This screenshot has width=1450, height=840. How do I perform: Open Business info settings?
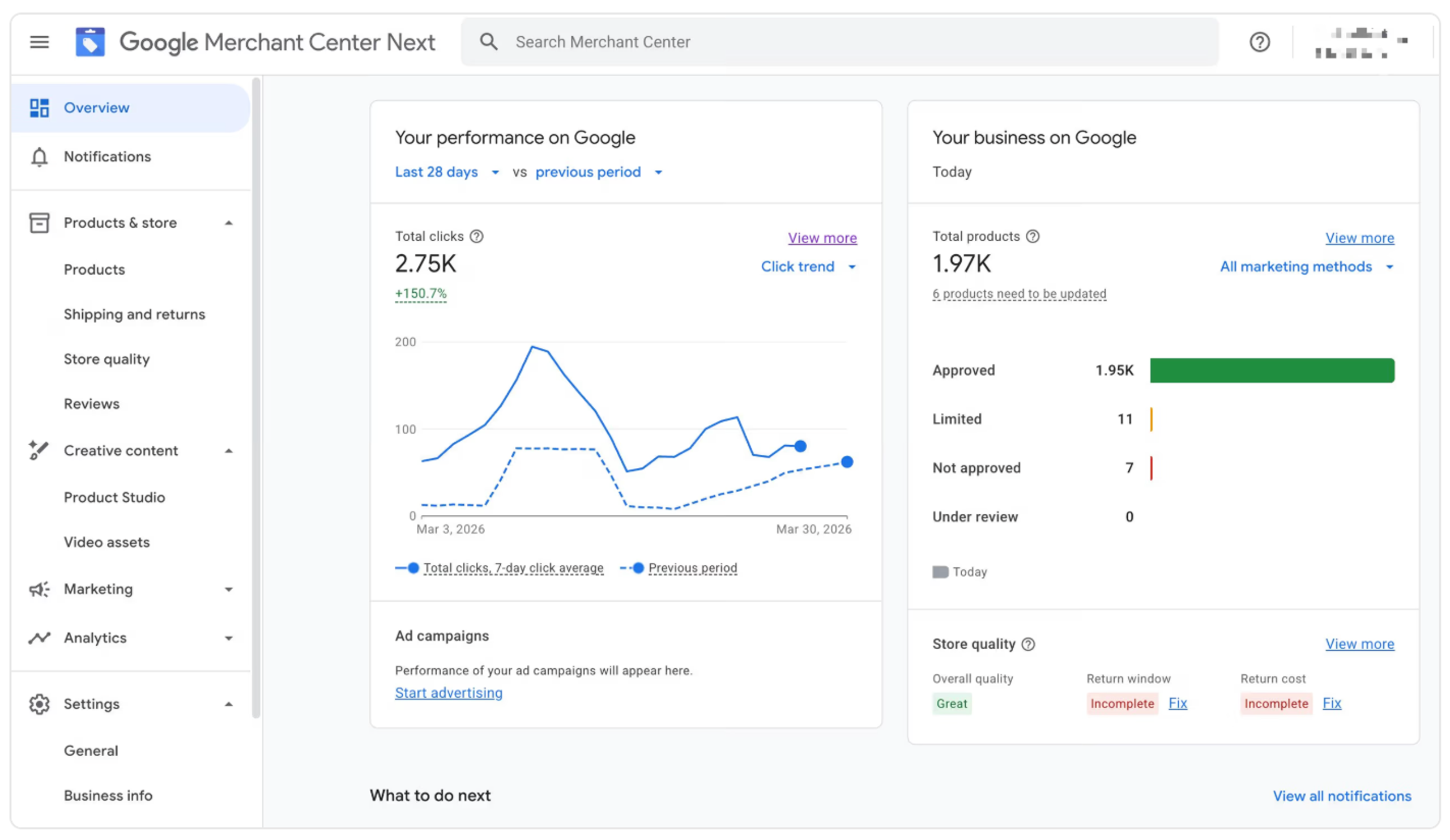[108, 796]
